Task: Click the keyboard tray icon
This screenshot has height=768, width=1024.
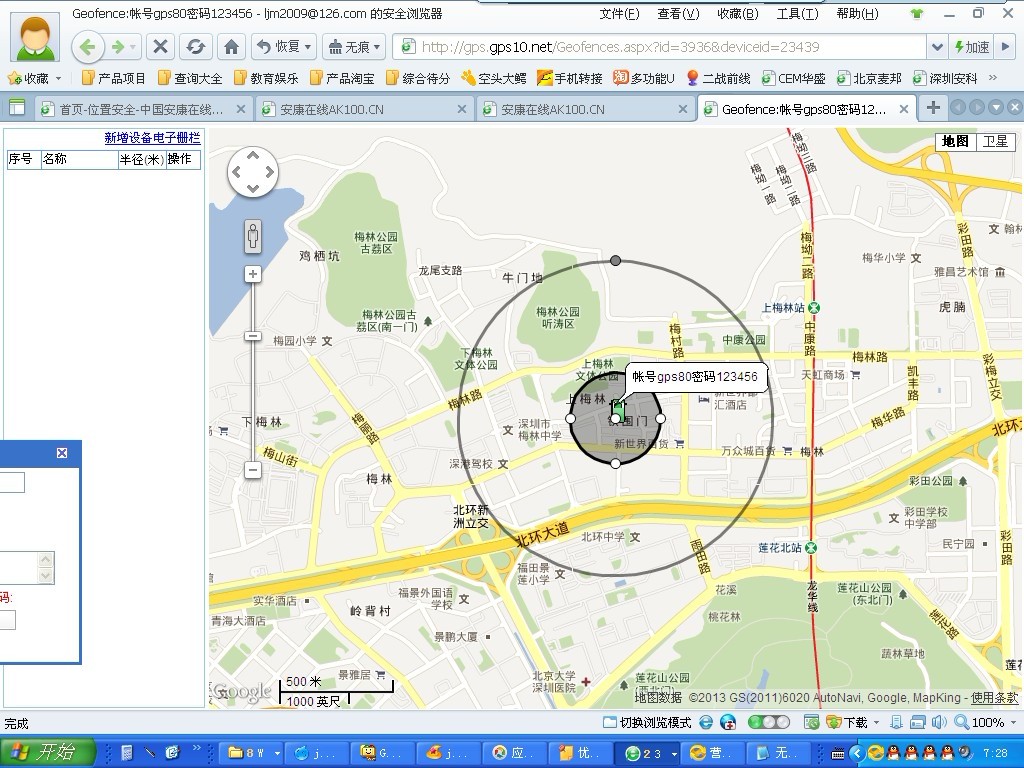Action: (x=838, y=754)
